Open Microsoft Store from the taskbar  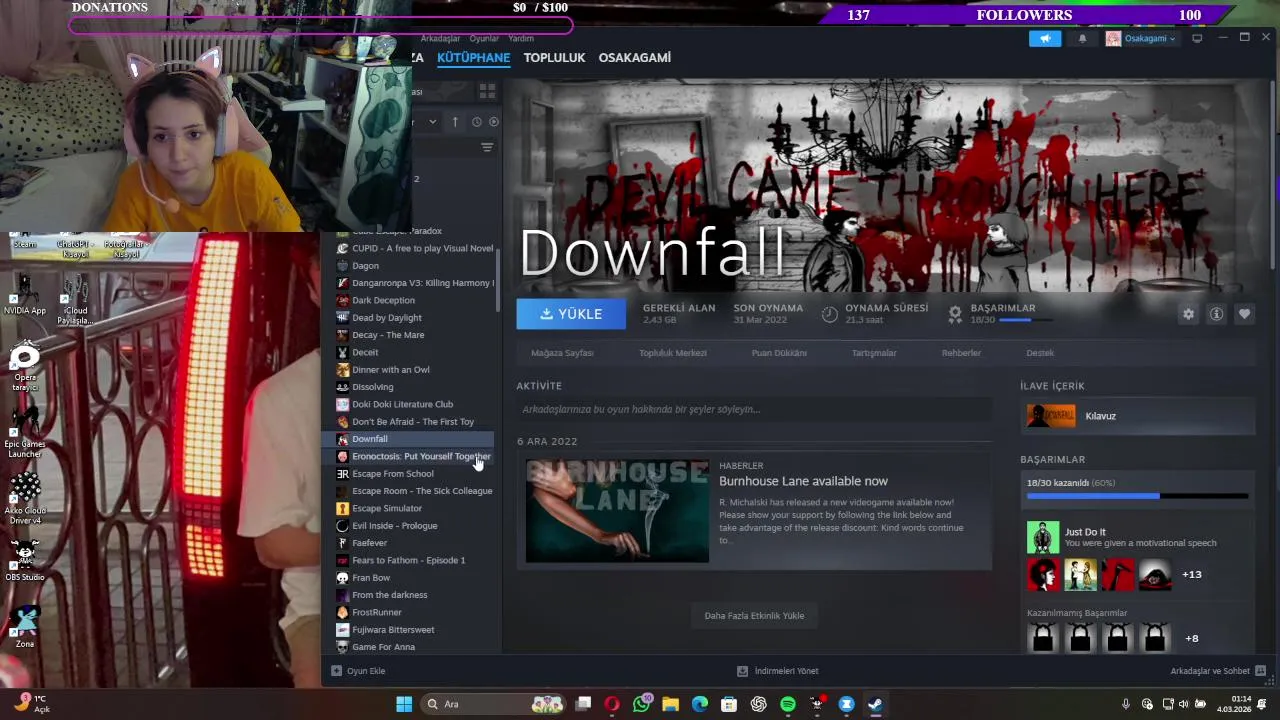click(729, 704)
